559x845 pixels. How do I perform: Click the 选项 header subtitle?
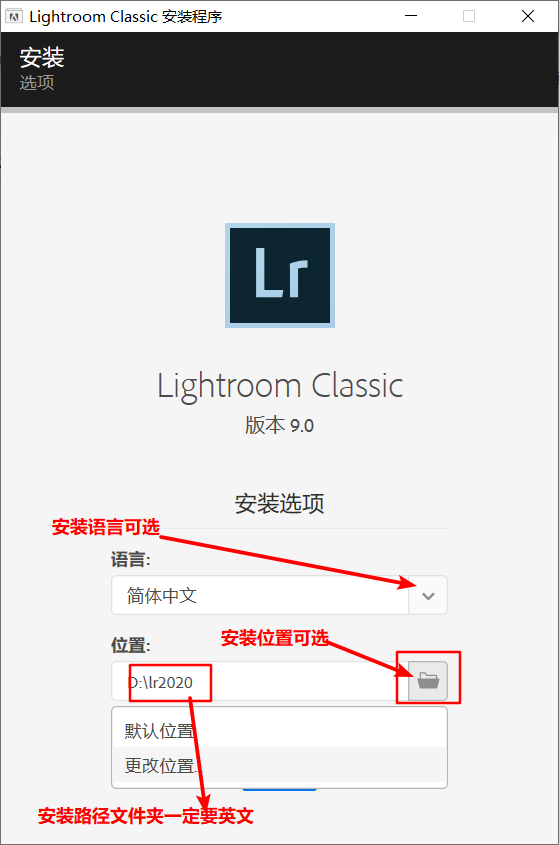(x=37, y=82)
